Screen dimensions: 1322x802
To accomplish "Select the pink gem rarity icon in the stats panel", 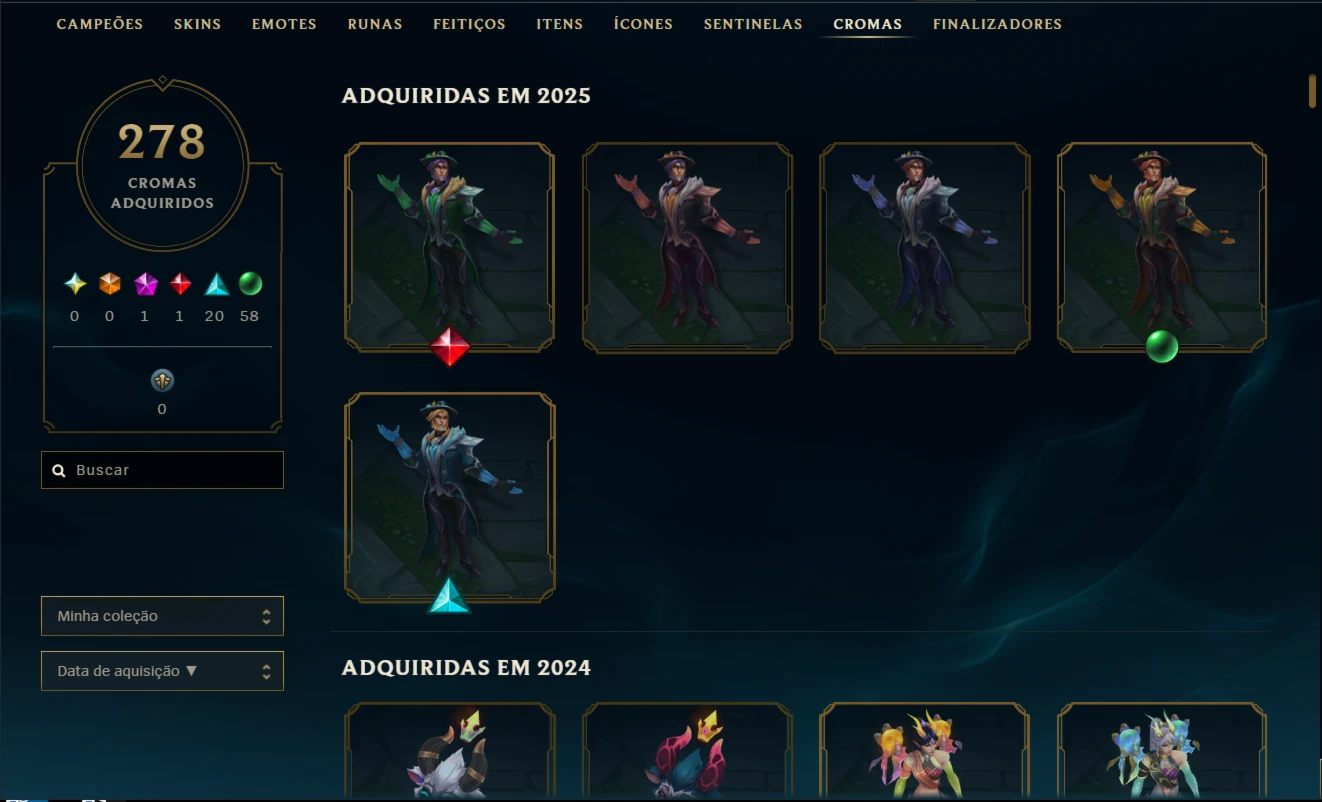I will (x=146, y=284).
